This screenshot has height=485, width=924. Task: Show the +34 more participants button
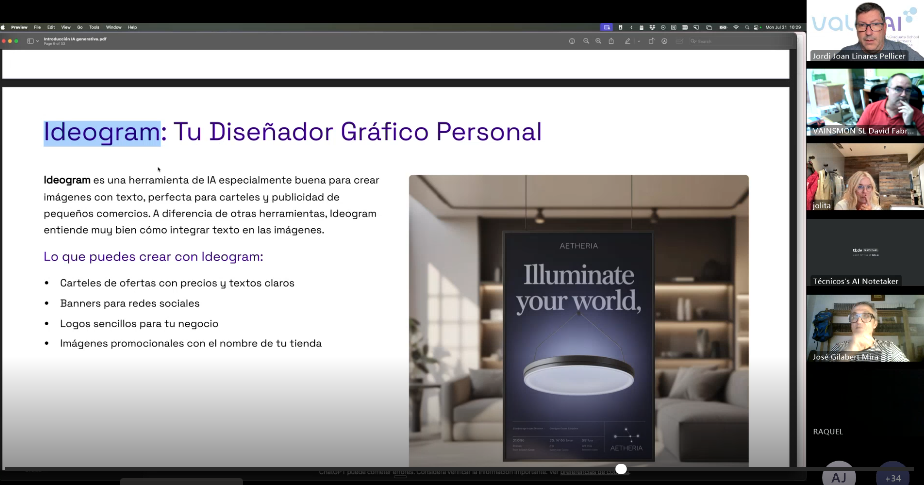pos(892,475)
